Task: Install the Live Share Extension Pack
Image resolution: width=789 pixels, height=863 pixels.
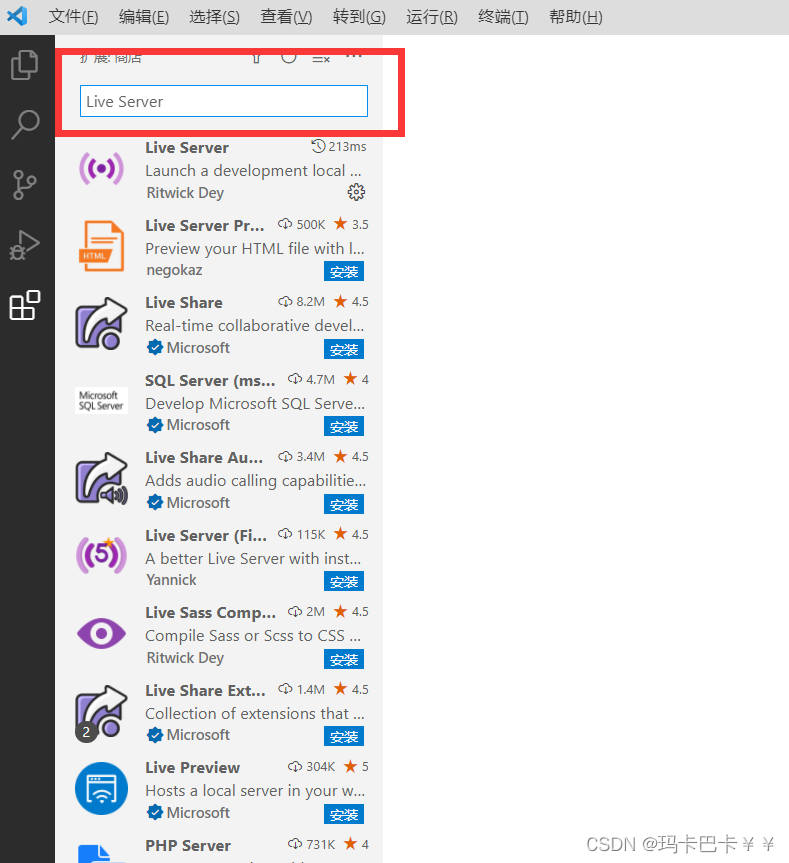Action: coord(343,736)
